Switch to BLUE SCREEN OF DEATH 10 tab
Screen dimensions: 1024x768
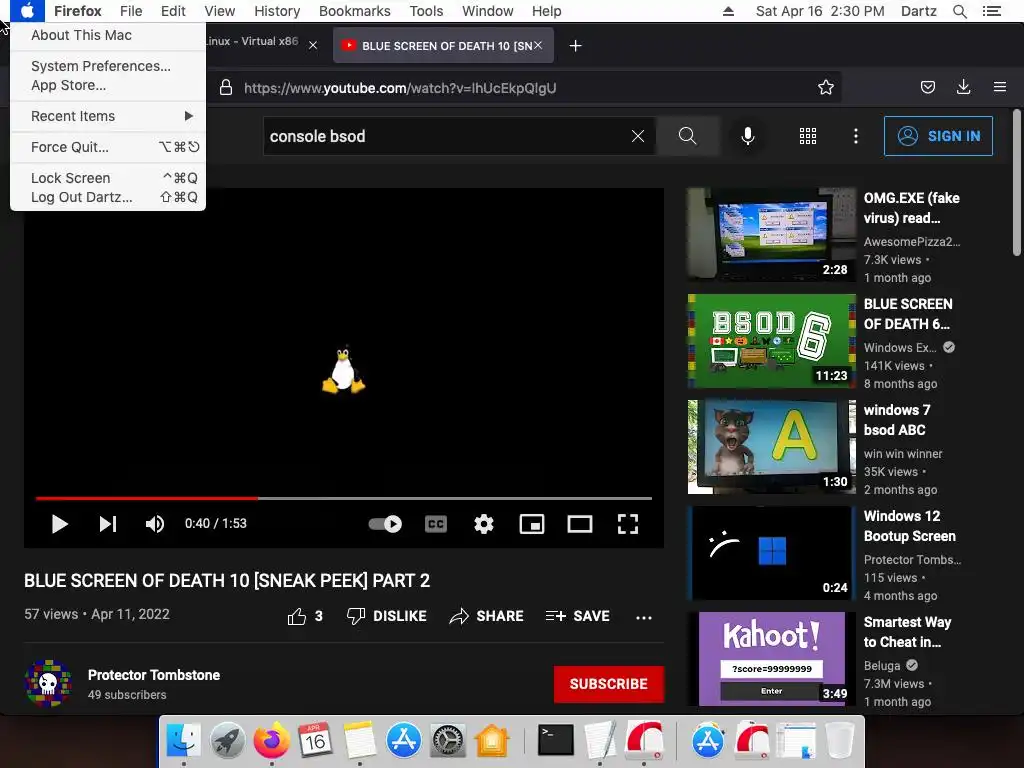tap(443, 46)
